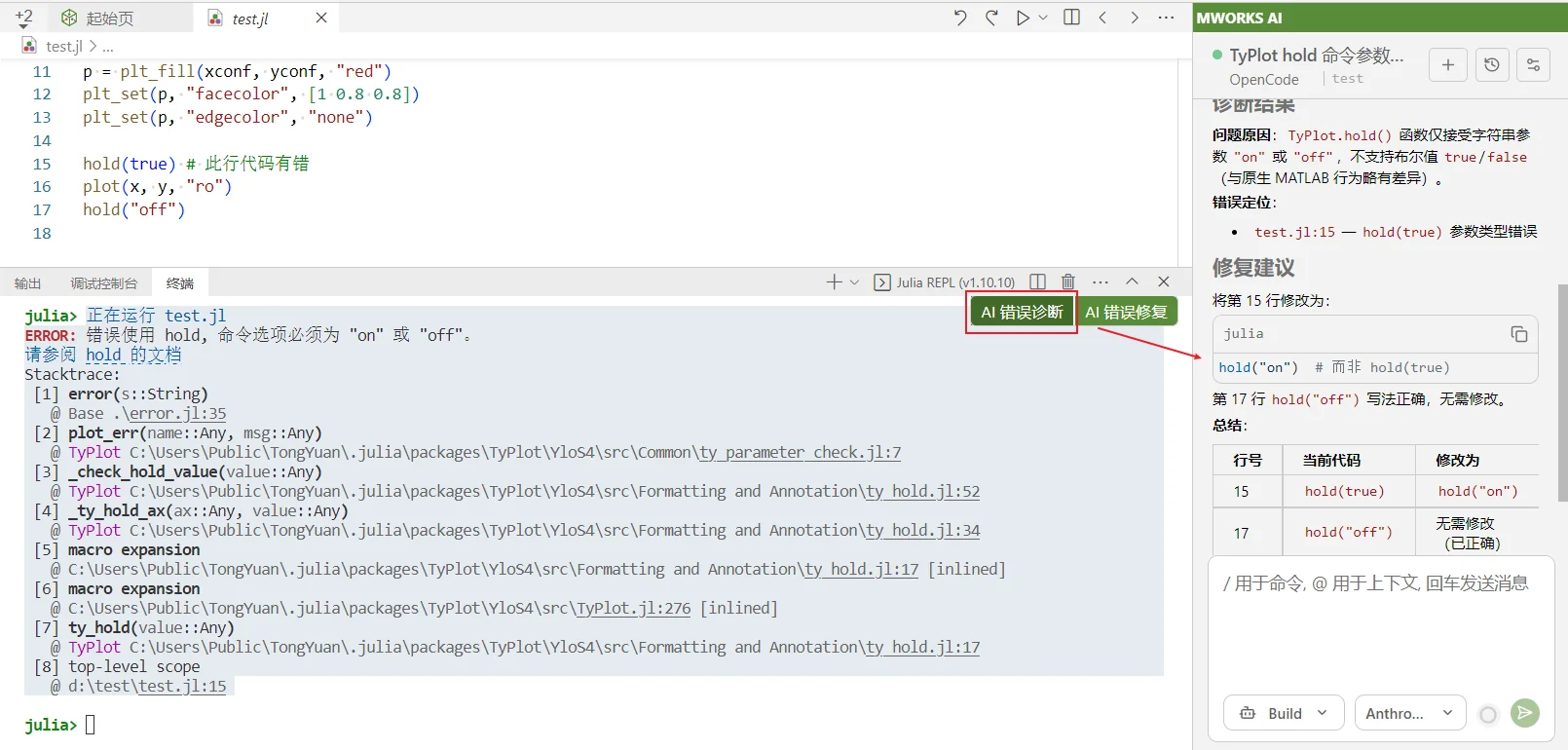Open the TyPlot.jl:276 stacktrace link

click(634, 608)
